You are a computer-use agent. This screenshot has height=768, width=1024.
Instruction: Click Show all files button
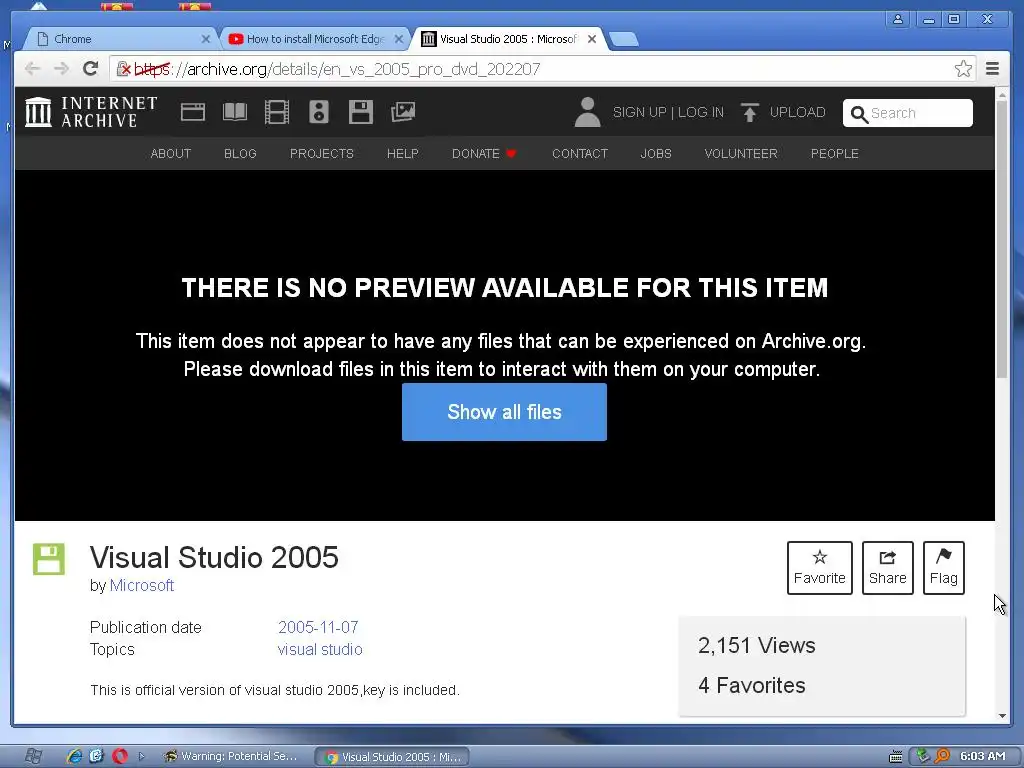coord(504,412)
